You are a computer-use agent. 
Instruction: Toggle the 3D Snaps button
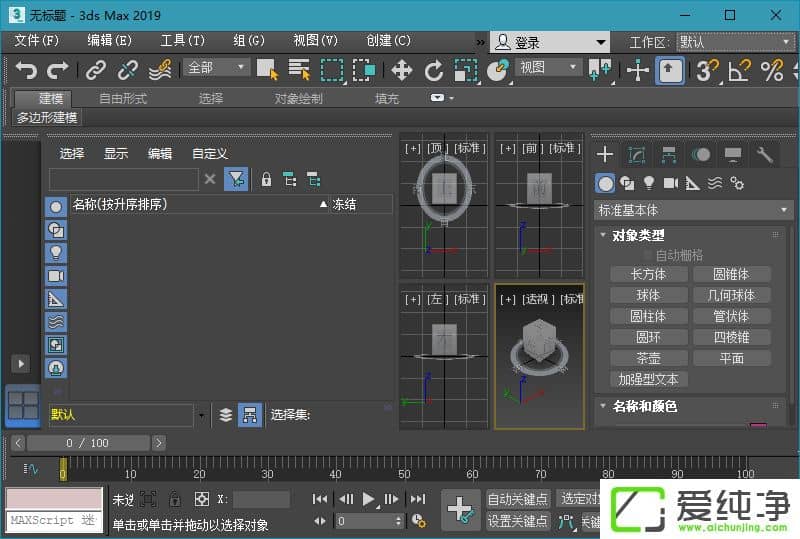[708, 70]
